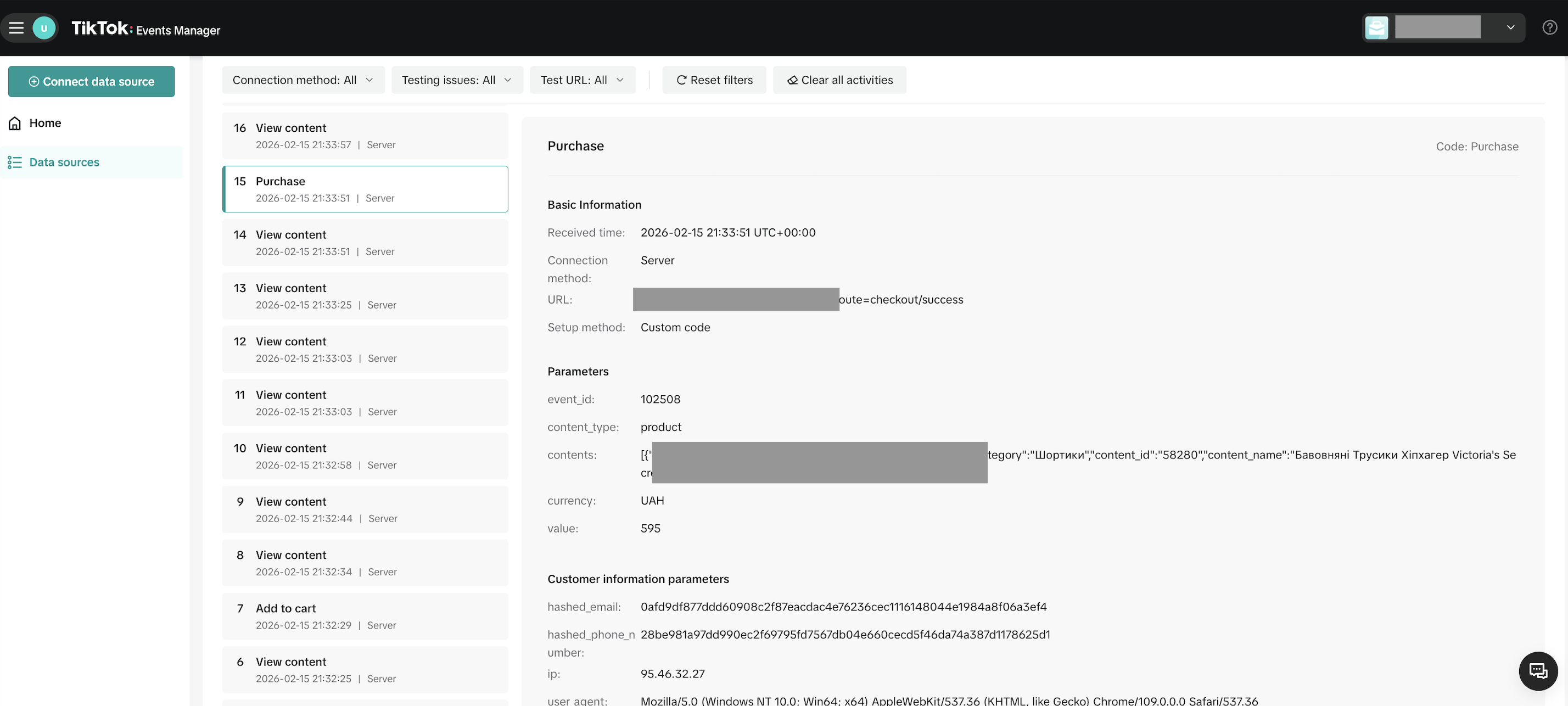This screenshot has width=1568, height=706.
Task: Expand the Connection method filter
Action: click(303, 80)
